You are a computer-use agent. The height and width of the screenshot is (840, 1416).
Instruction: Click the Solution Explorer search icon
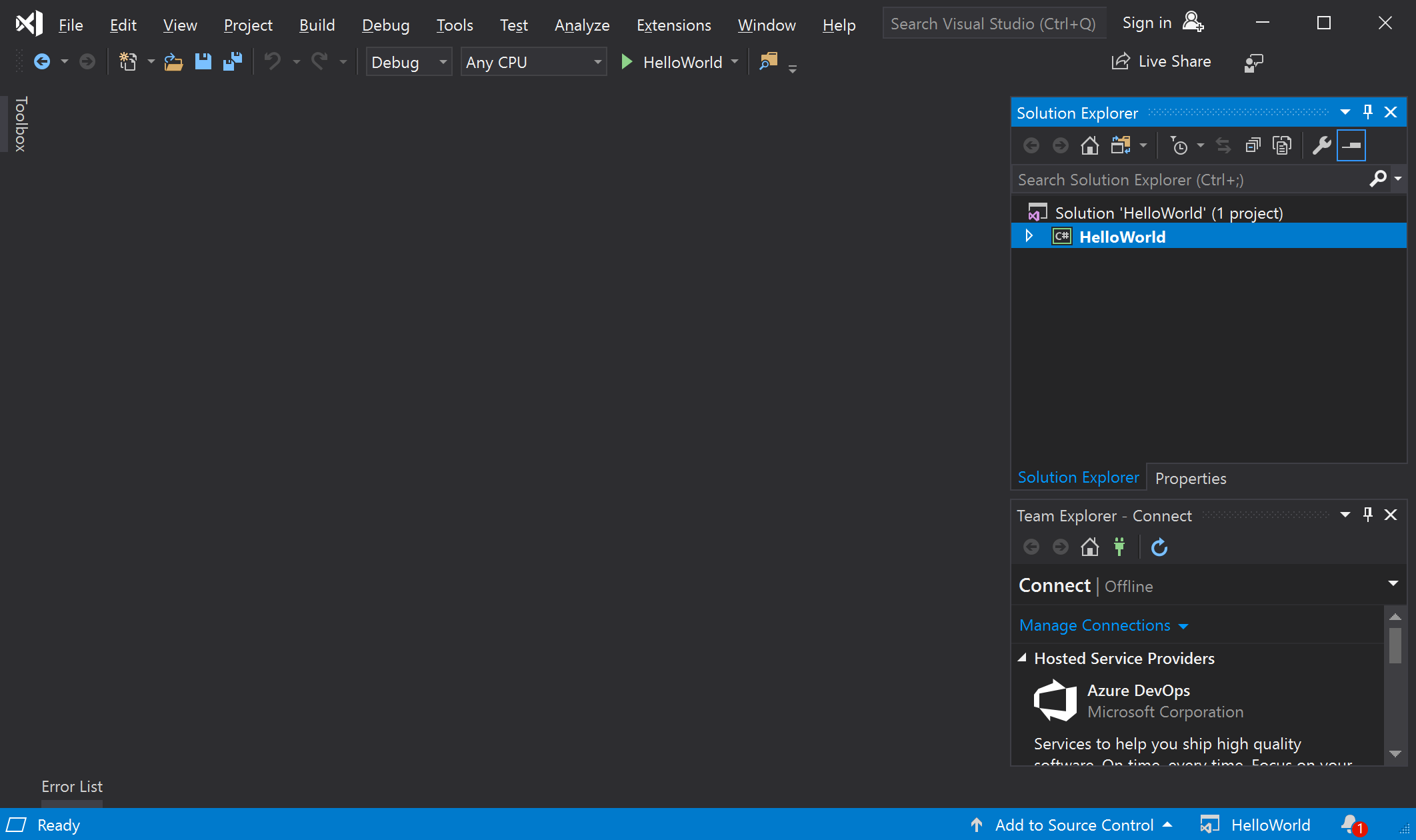[1378, 178]
